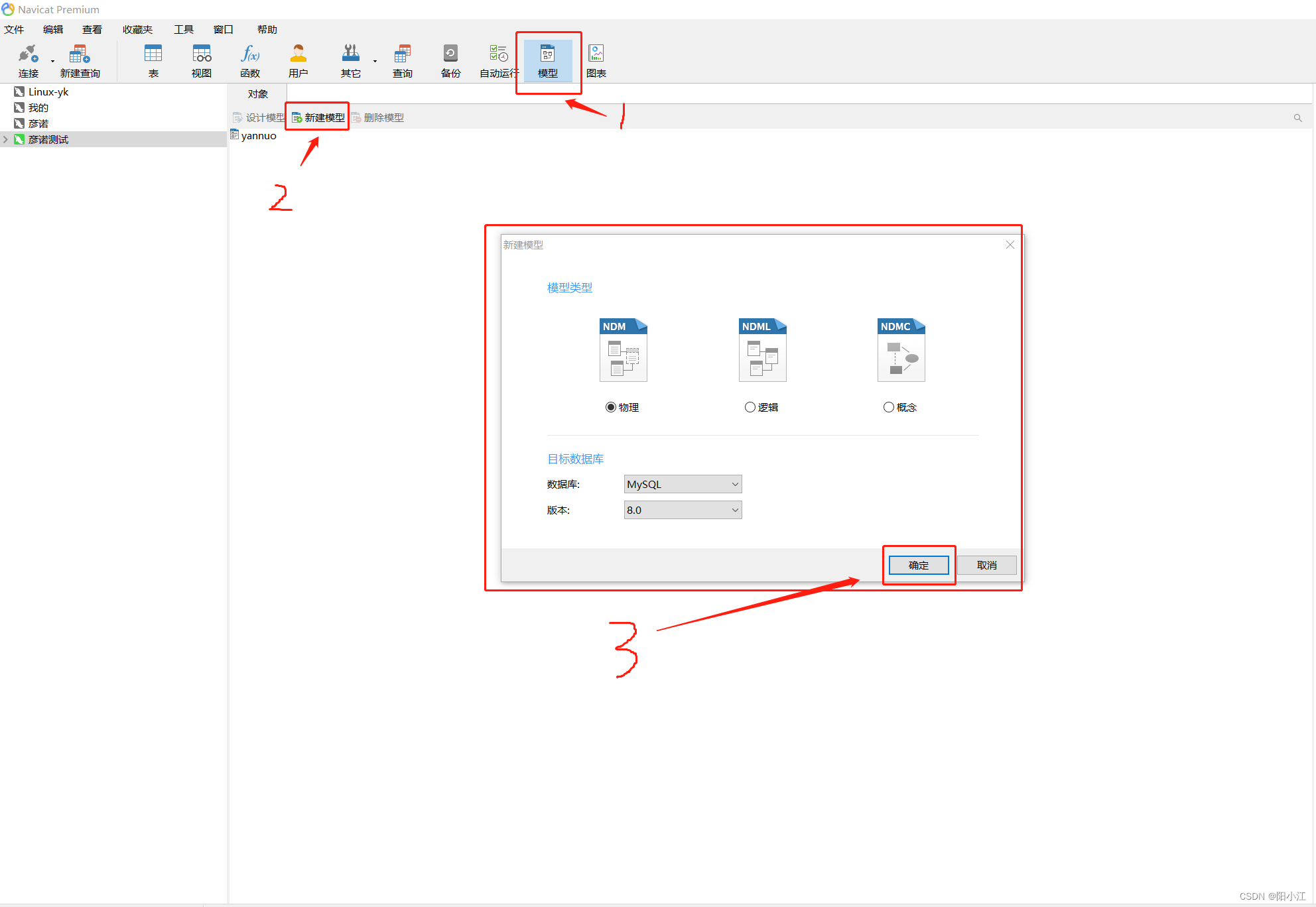Screen dimensions: 1316x907
Task: Open the 函数 function icon
Action: [250, 60]
